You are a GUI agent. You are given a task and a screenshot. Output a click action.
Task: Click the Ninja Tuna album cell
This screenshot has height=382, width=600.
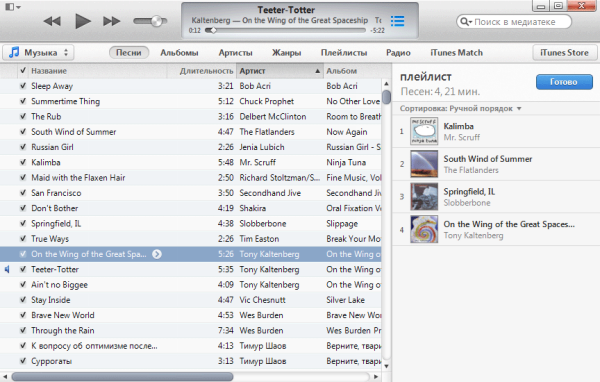coord(346,162)
